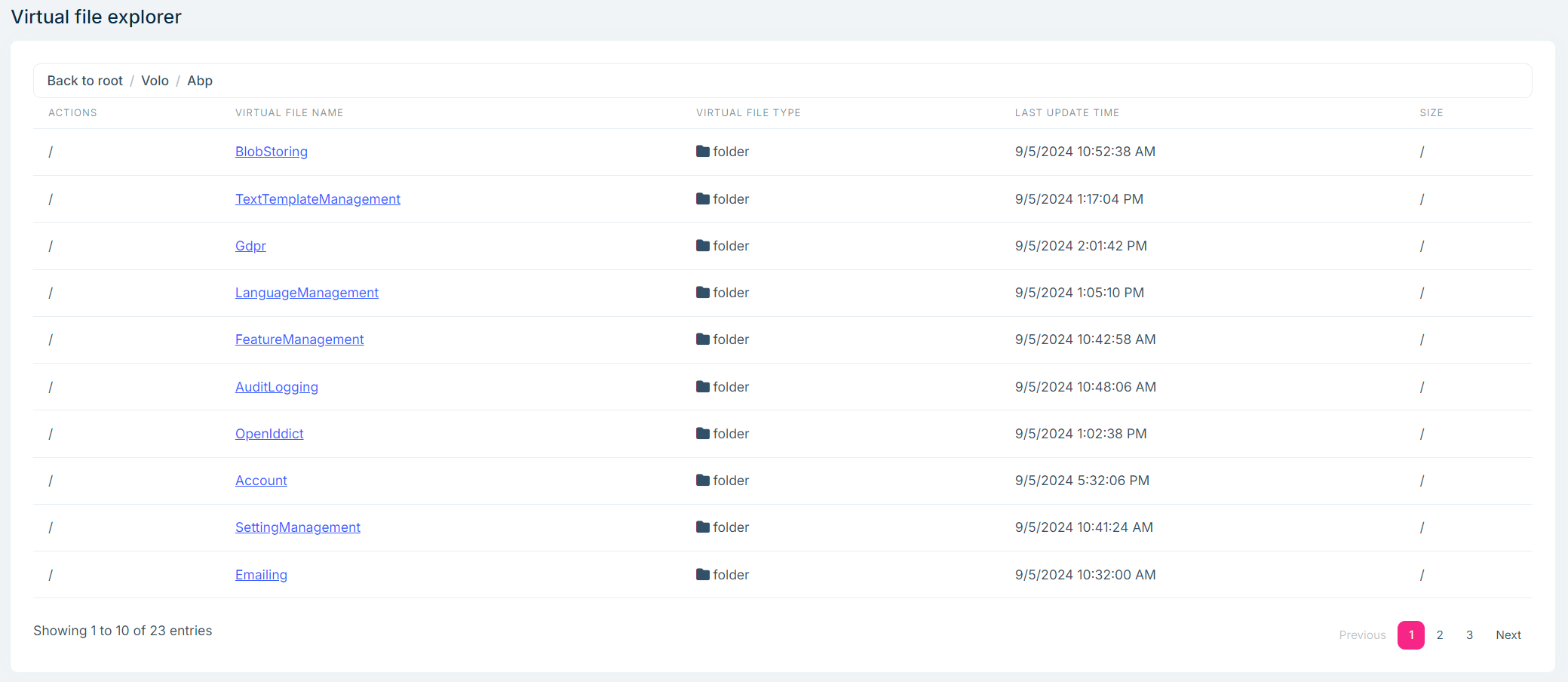Click the folder icon in the LanguageManagement row

coord(703,293)
